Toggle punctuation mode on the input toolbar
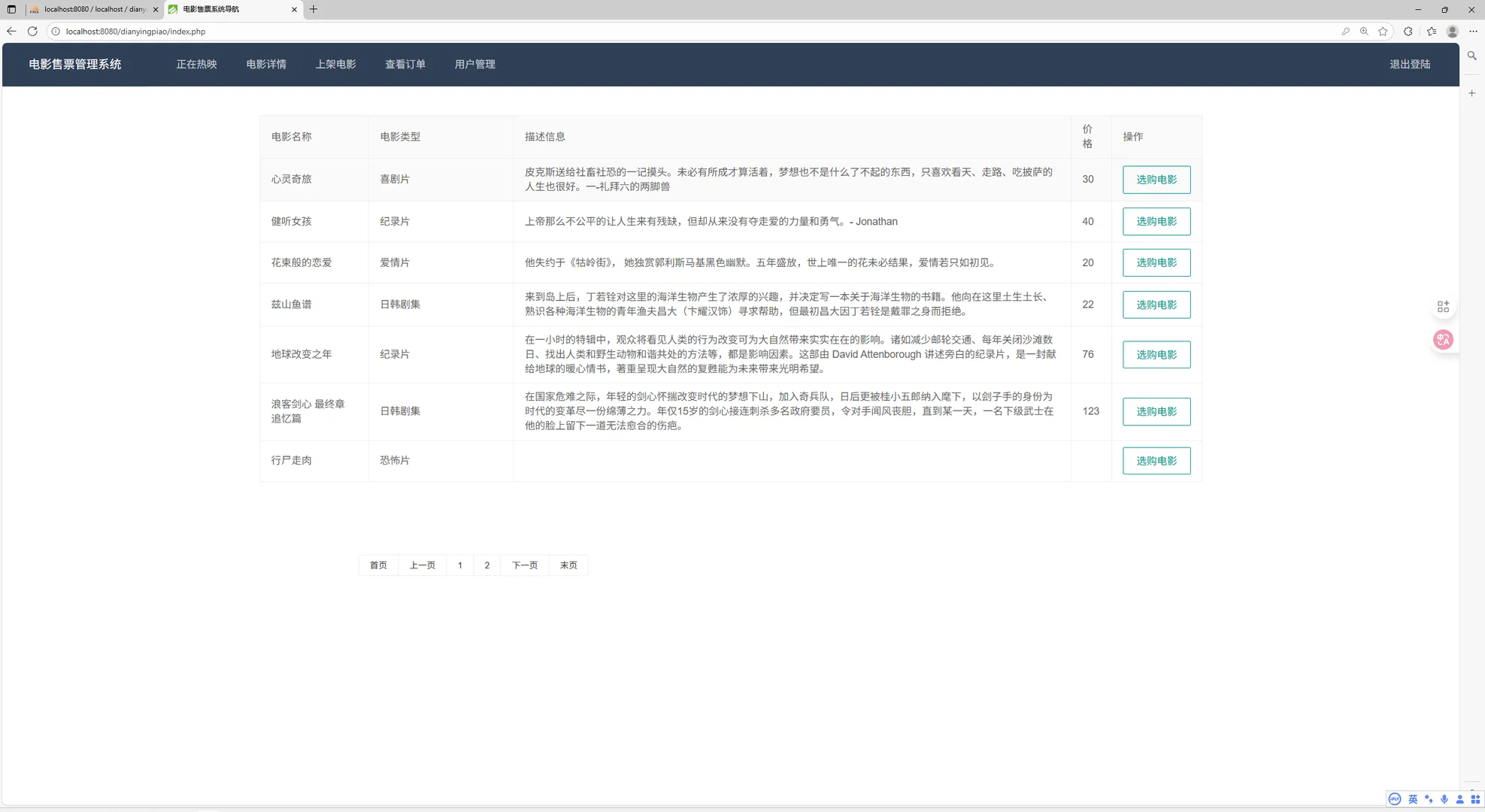This screenshot has height=812, width=1485. [x=1429, y=799]
